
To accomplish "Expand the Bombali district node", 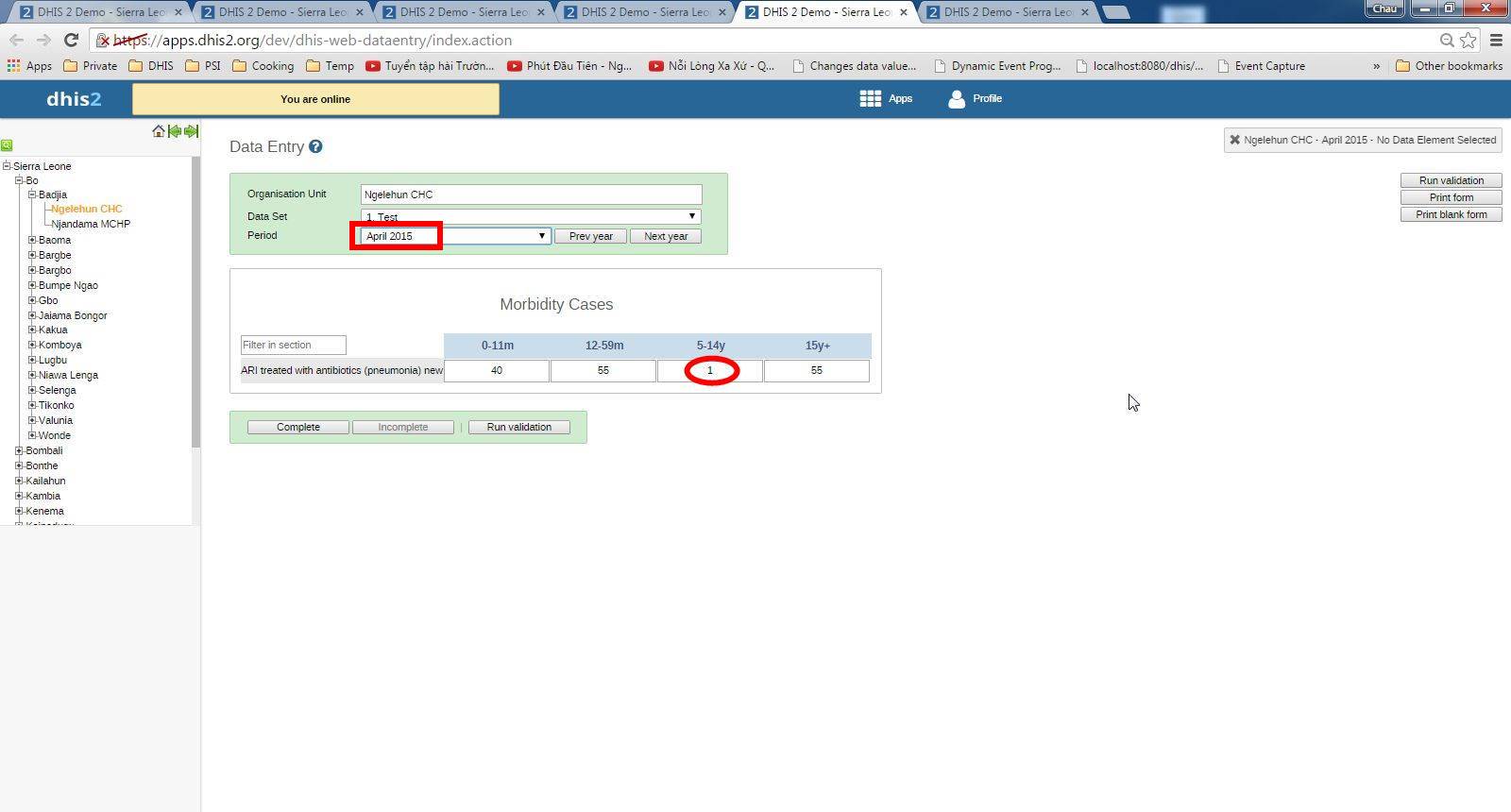I will coord(19,450).
